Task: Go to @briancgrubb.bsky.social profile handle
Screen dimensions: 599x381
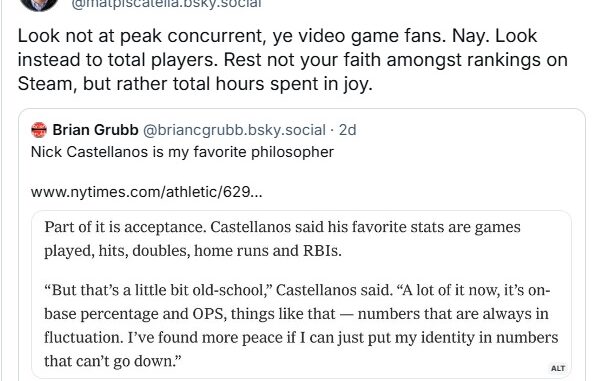Action: [235, 130]
